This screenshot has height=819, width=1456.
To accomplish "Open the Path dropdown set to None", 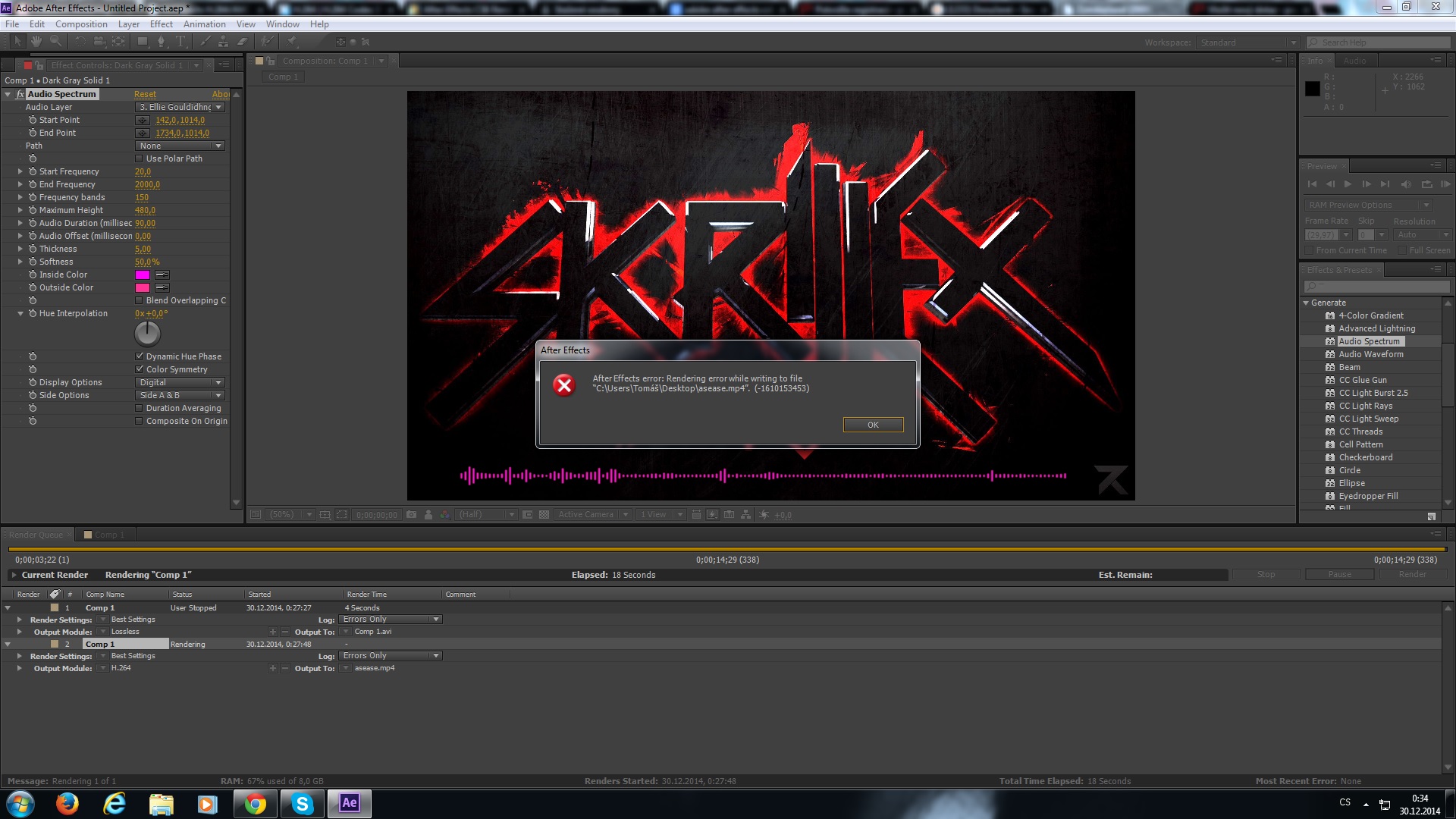I will point(180,146).
